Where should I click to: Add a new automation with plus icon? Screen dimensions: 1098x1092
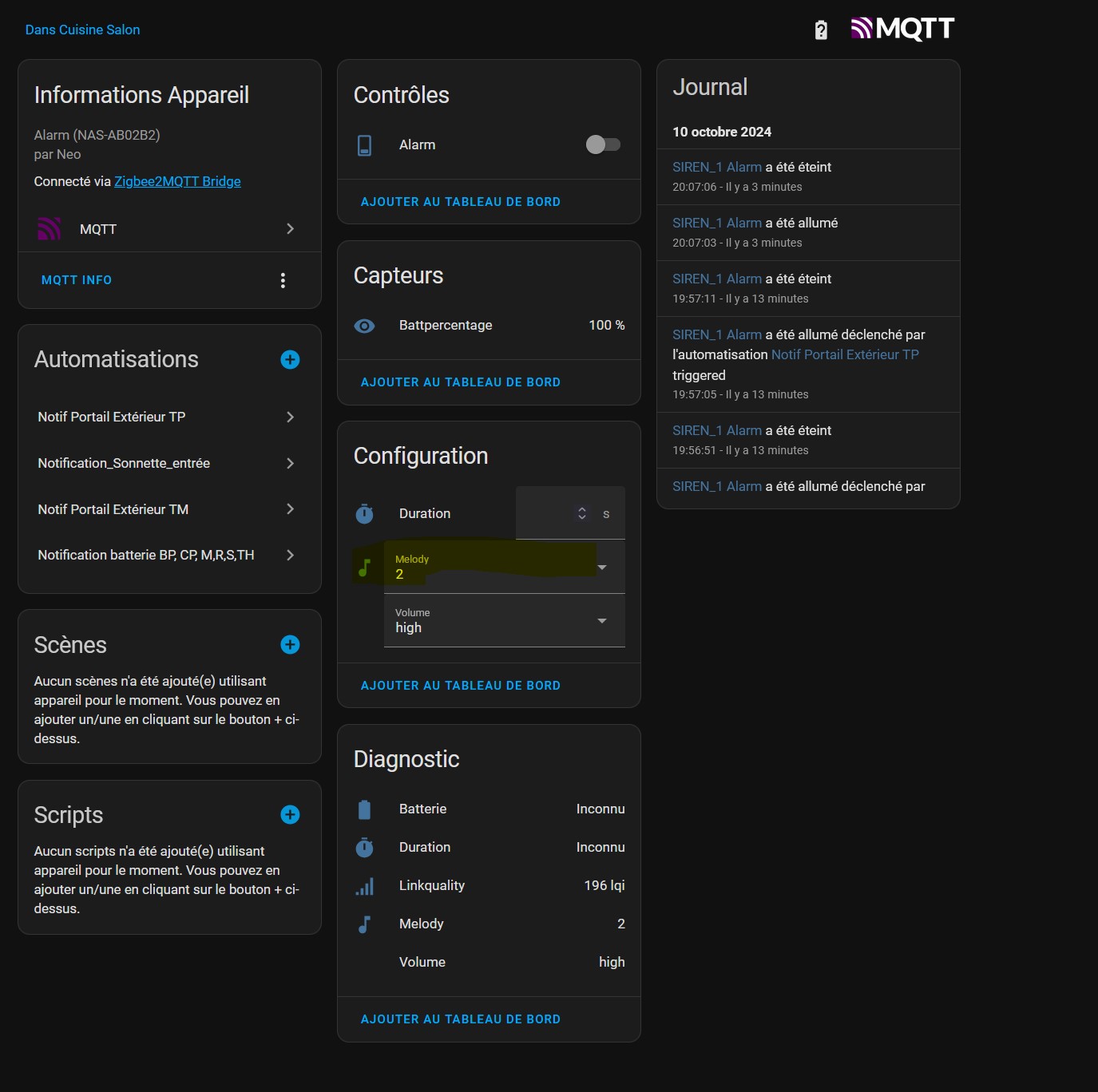pos(290,360)
